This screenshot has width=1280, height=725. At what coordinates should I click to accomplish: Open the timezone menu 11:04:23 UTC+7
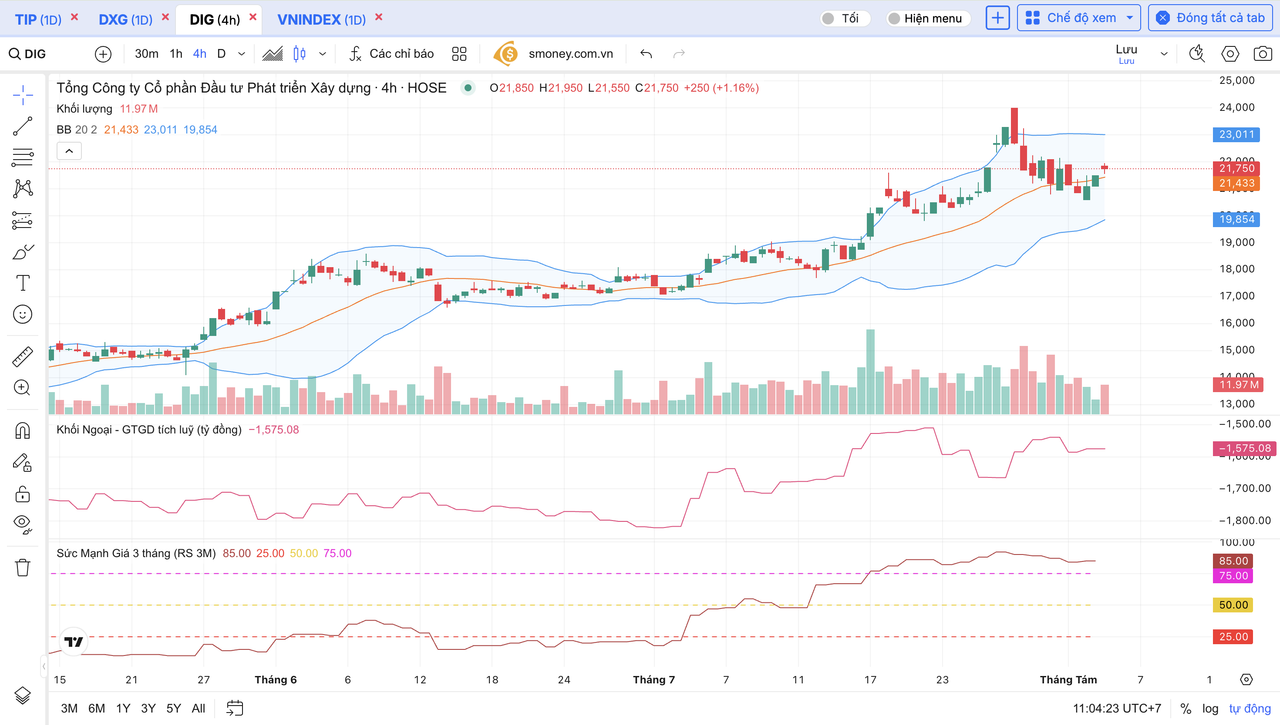tap(1117, 708)
